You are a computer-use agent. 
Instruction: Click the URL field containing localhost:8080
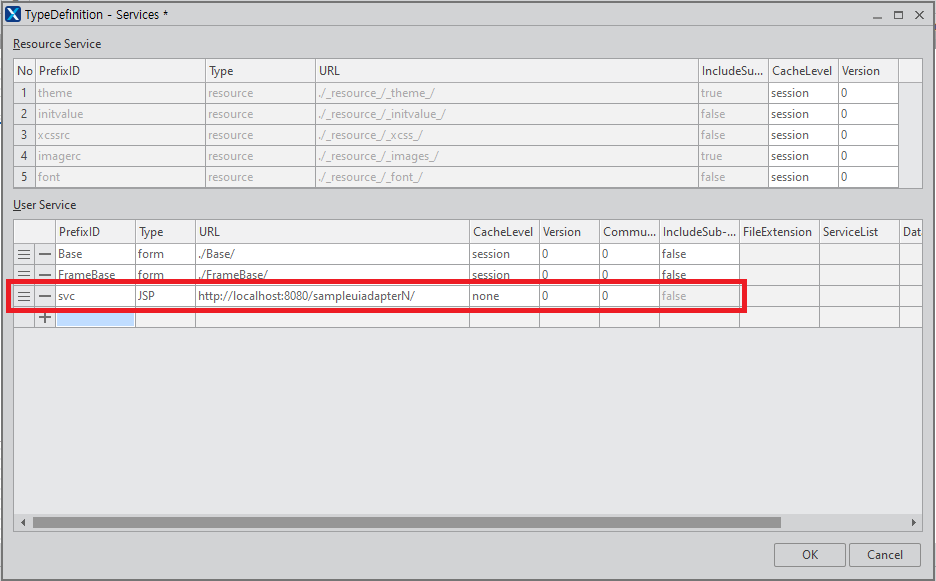click(x=331, y=296)
